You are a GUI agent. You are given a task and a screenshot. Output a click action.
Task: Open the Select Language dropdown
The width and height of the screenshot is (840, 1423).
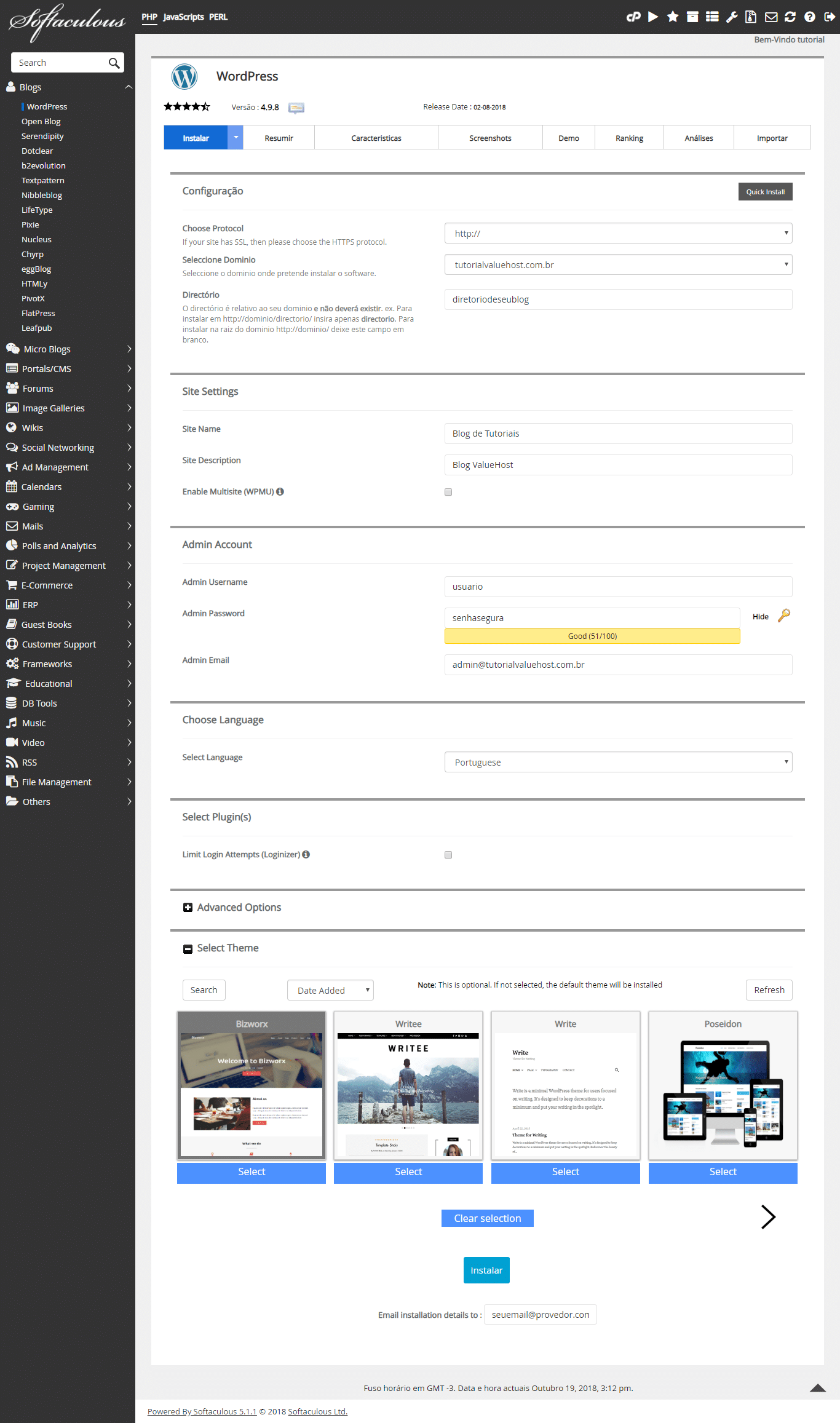tap(618, 762)
